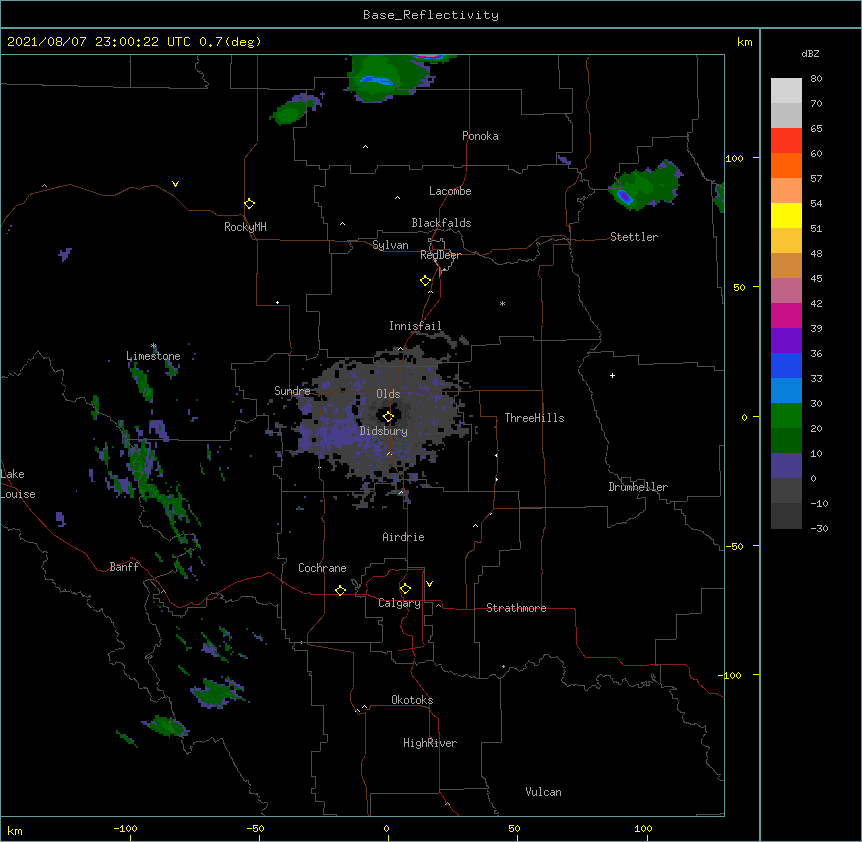Click the yellow v marker northwest of RockyMH
This screenshot has width=862, height=842.
coord(175,184)
